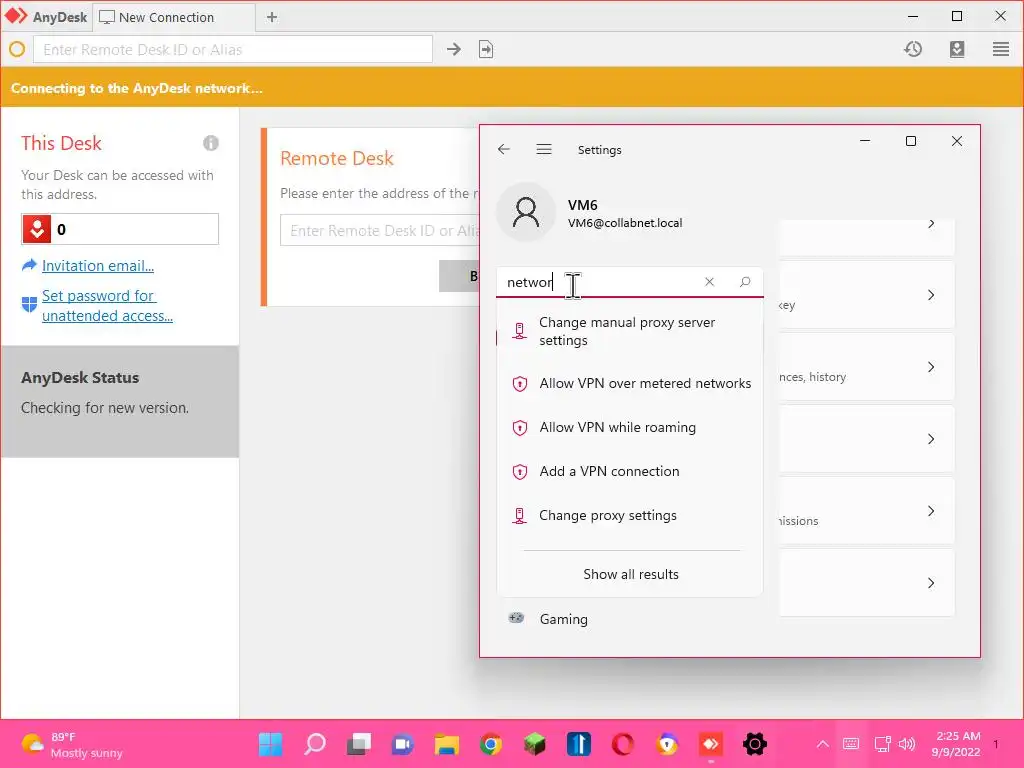Viewport: 1024px width, 768px height.
Task: Click the red AnyDesk ID icon beside 0
Action: coord(37,229)
